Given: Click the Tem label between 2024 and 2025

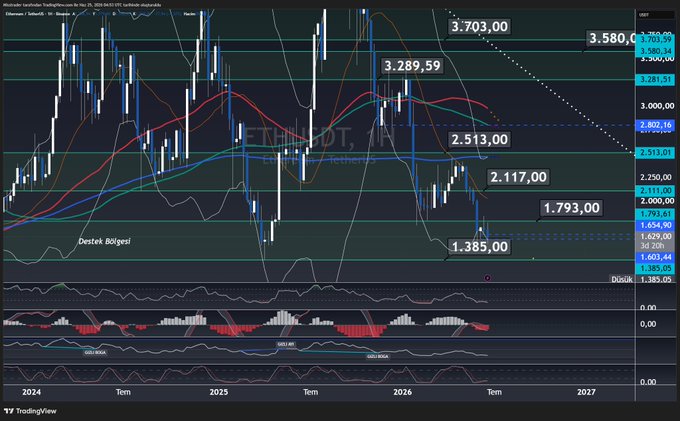Looking at the screenshot, I should click(123, 392).
